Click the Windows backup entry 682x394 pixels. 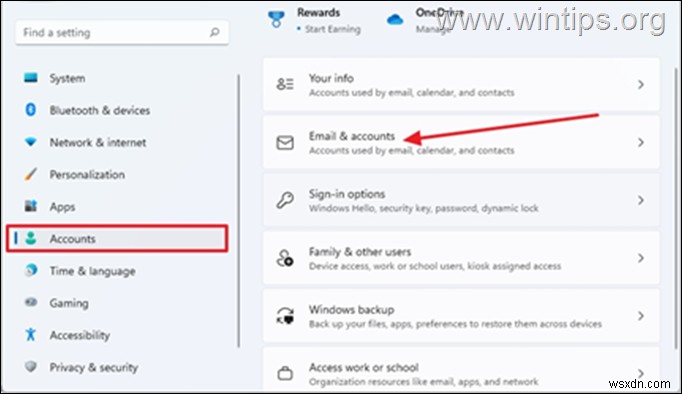coord(461,316)
